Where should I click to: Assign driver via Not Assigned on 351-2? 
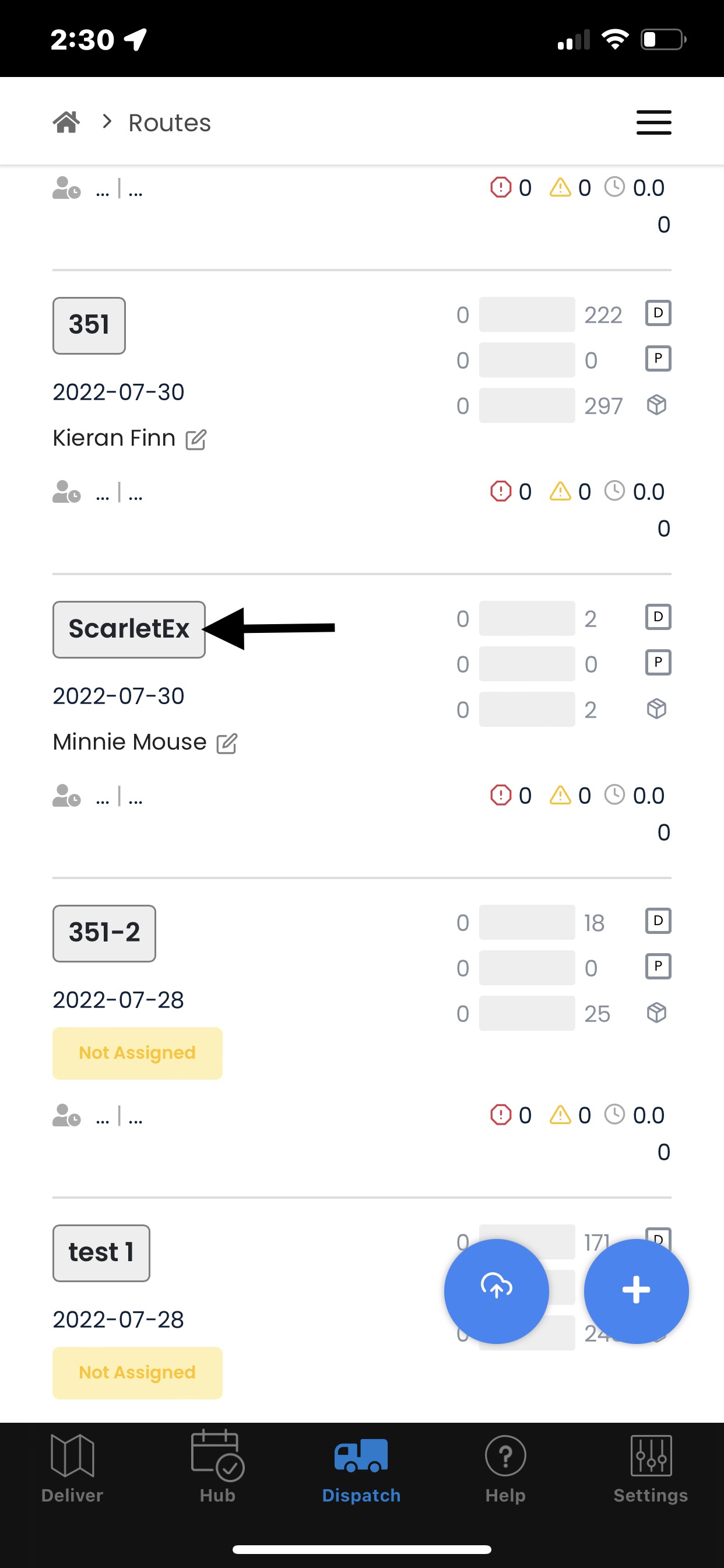pos(138,1053)
